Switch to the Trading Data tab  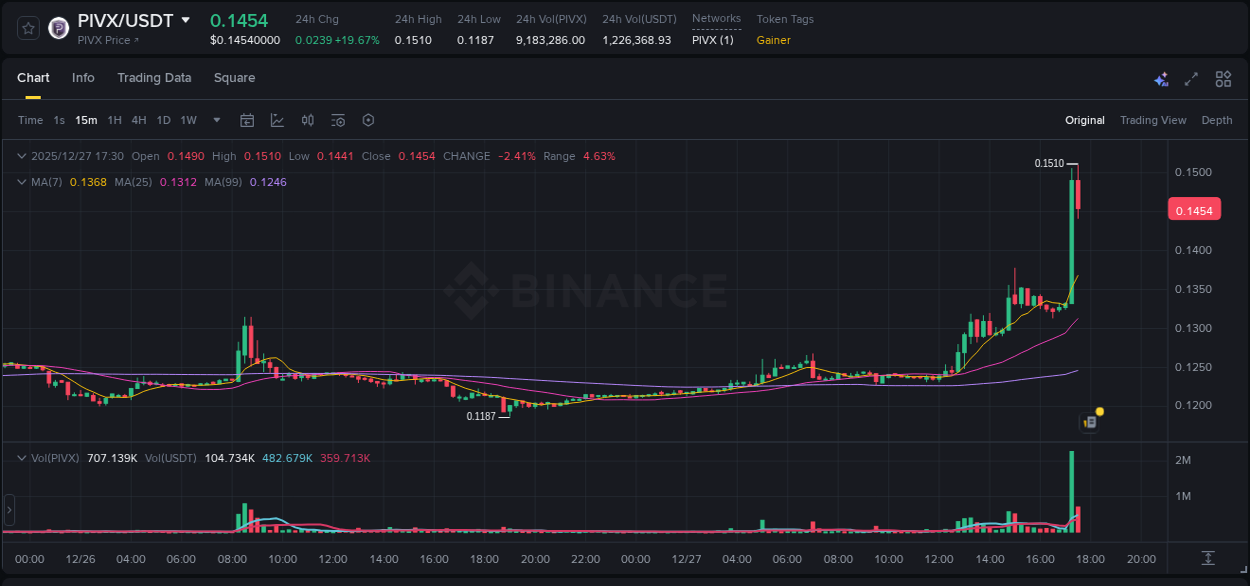[154, 78]
